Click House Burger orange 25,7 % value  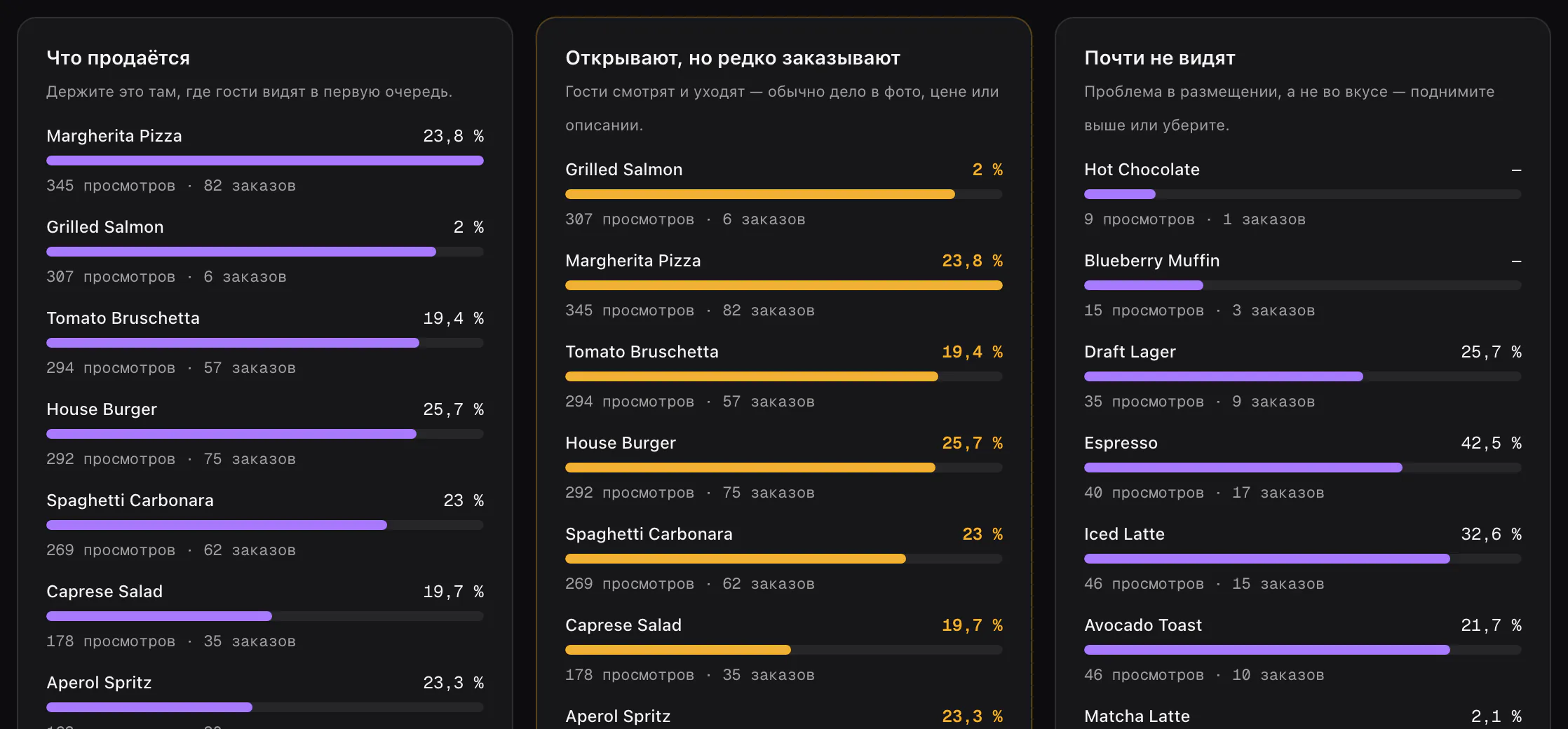coord(972,443)
